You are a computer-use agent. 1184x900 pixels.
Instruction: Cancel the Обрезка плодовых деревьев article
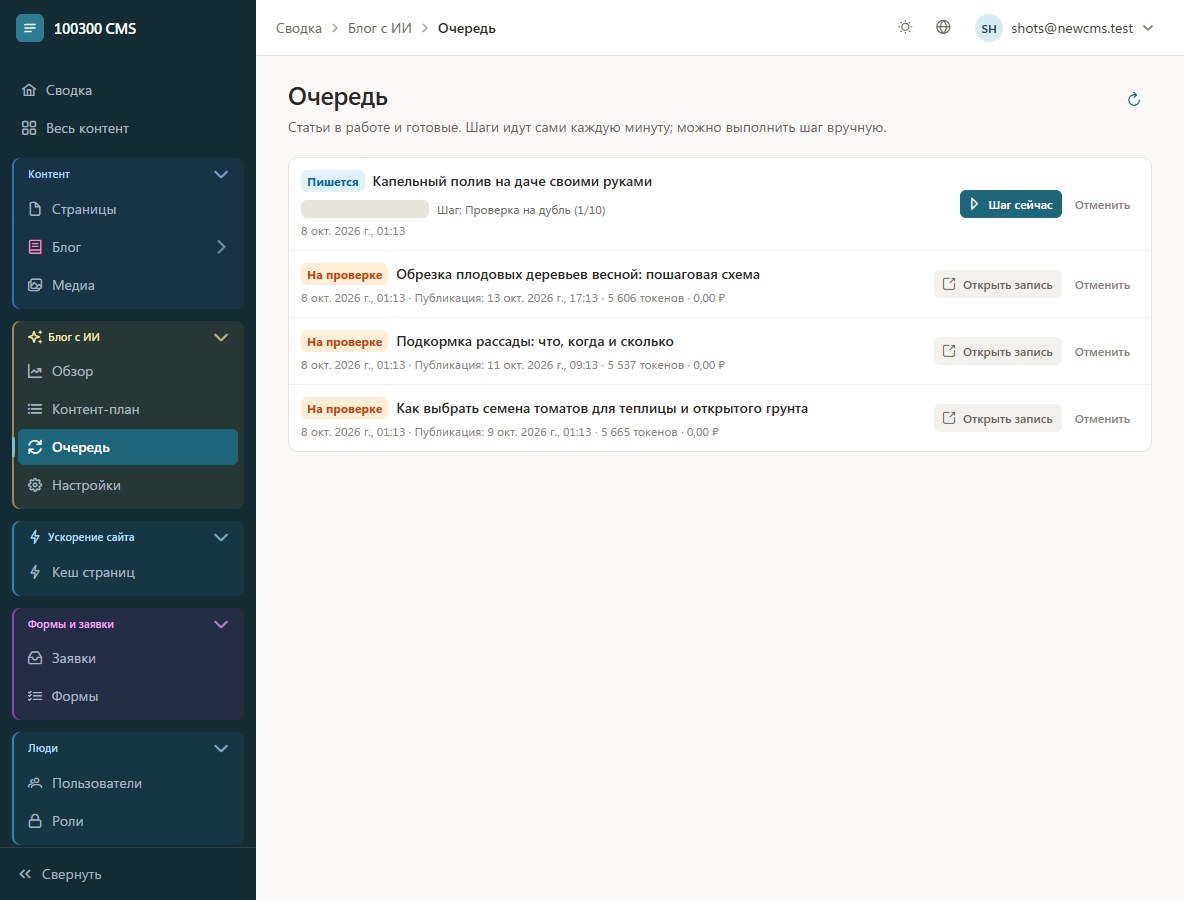pos(1102,285)
